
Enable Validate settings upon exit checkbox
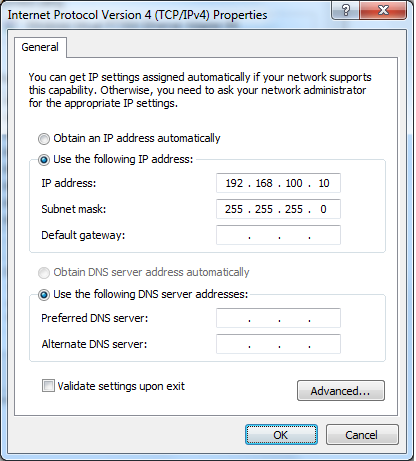[48, 386]
